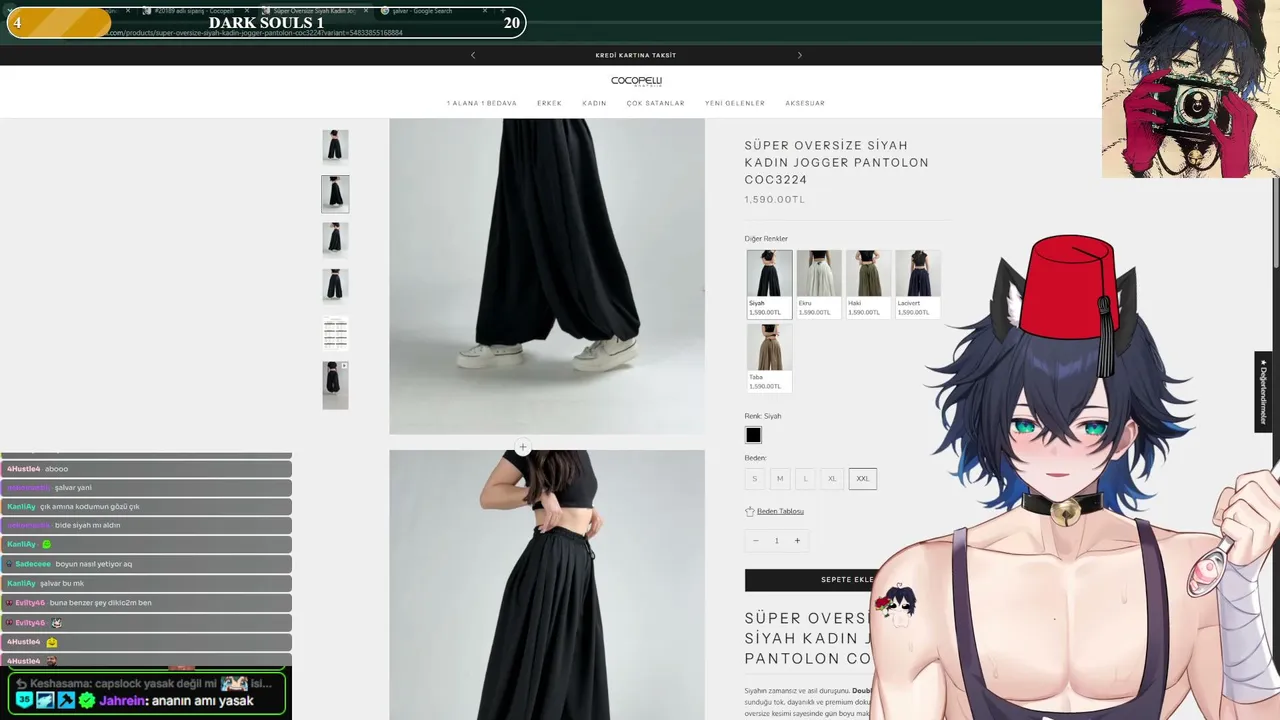Decrease quantity with the minus button
1280x720 pixels.
(x=755, y=541)
